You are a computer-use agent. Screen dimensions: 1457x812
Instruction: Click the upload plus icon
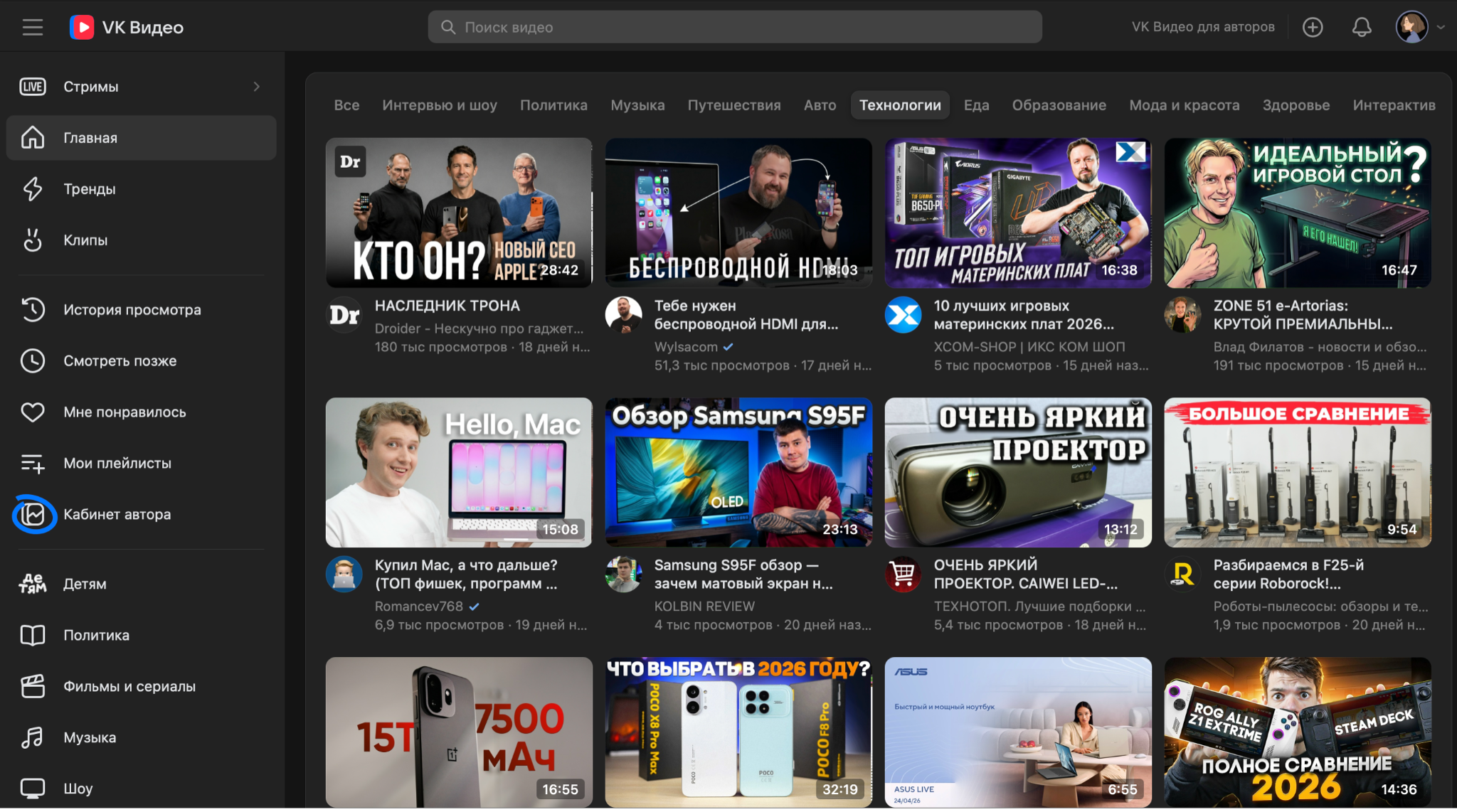tap(1313, 27)
